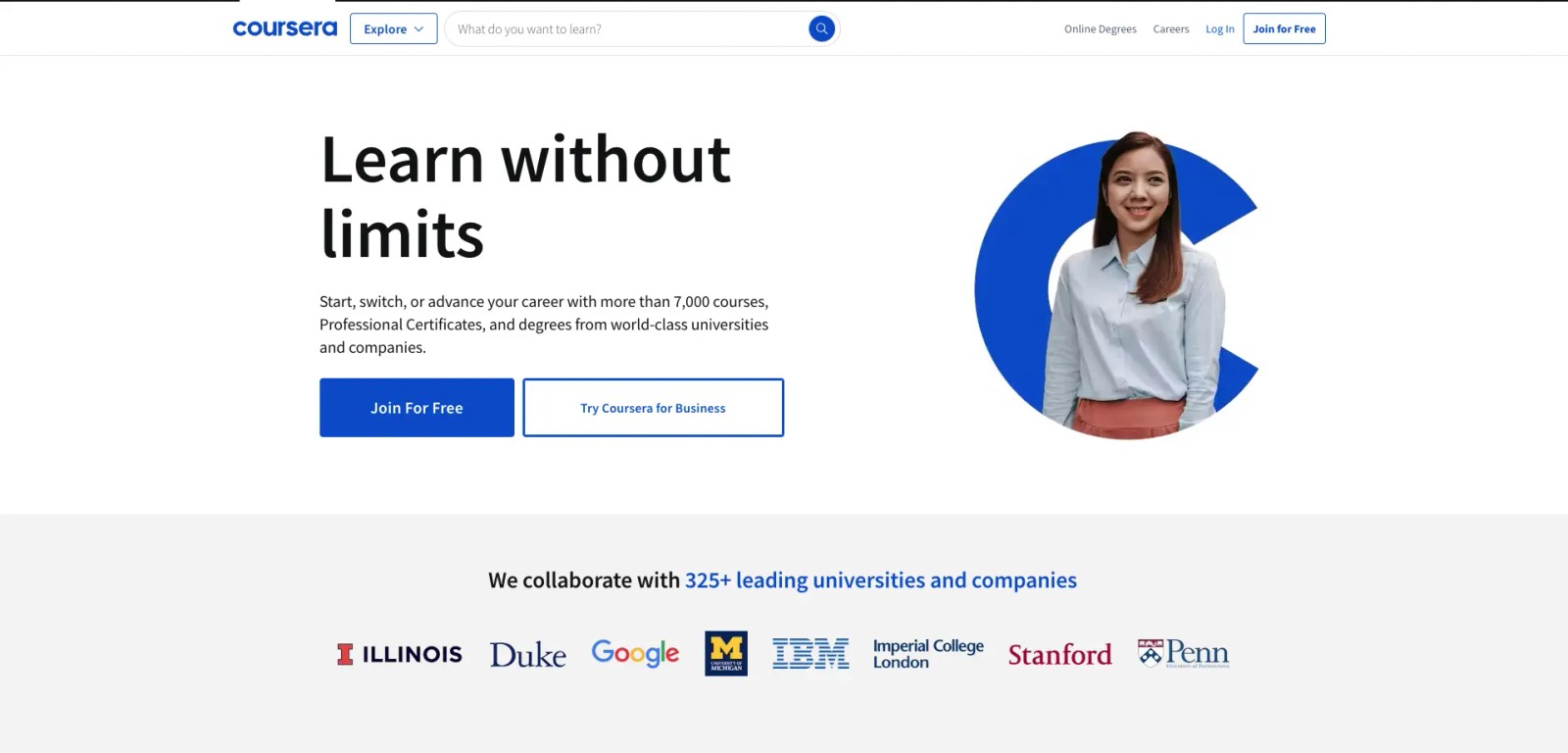The width and height of the screenshot is (1568, 753).
Task: Open the Illinois partner logo
Action: click(399, 654)
